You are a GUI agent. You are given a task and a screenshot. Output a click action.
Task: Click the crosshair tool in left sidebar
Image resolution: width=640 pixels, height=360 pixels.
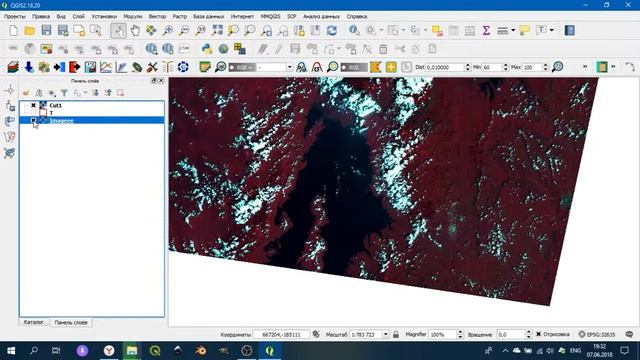click(x=10, y=90)
